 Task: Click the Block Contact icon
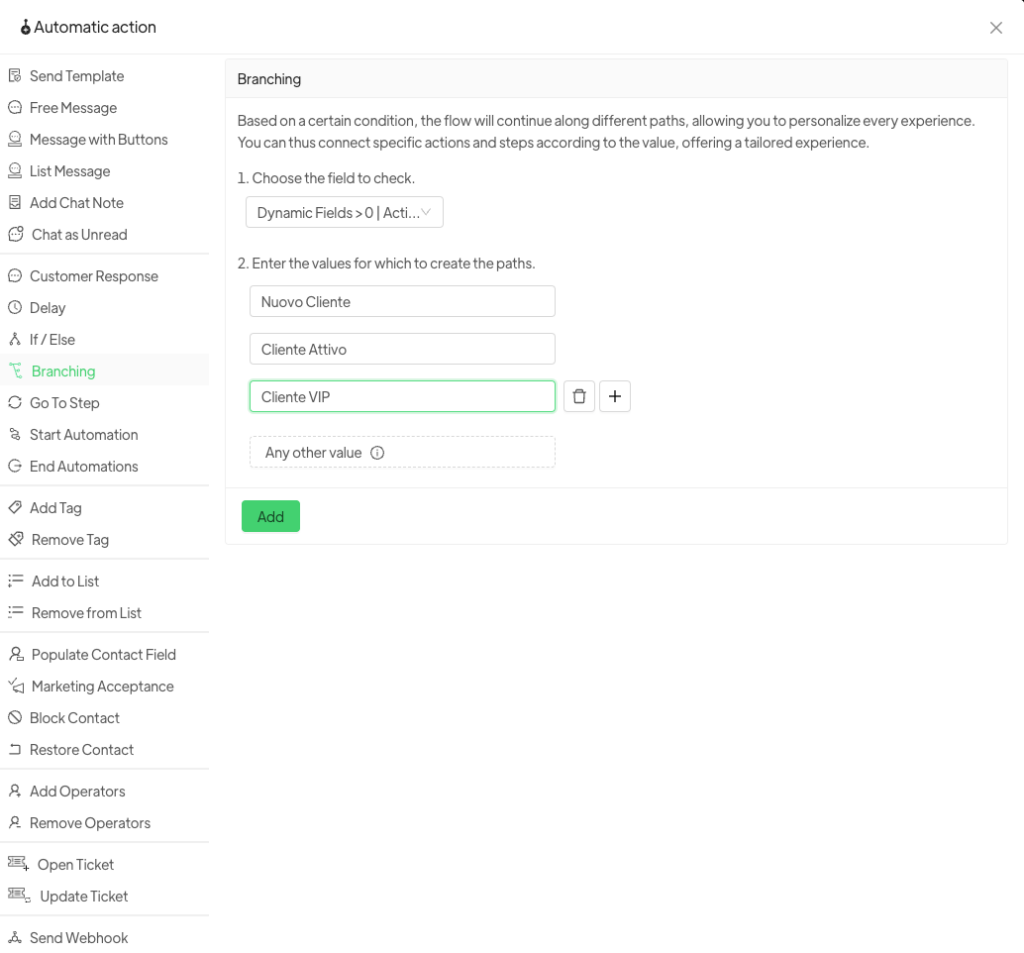(x=15, y=718)
